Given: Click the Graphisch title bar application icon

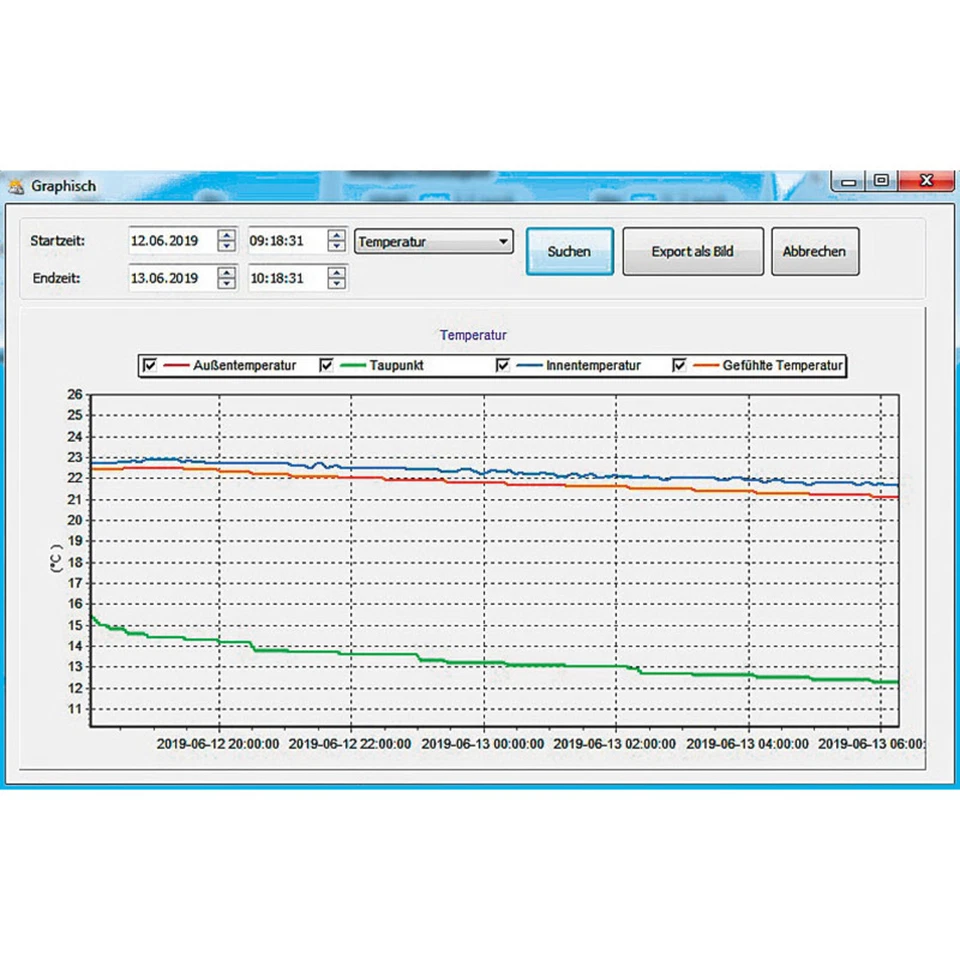Looking at the screenshot, I should (16, 186).
